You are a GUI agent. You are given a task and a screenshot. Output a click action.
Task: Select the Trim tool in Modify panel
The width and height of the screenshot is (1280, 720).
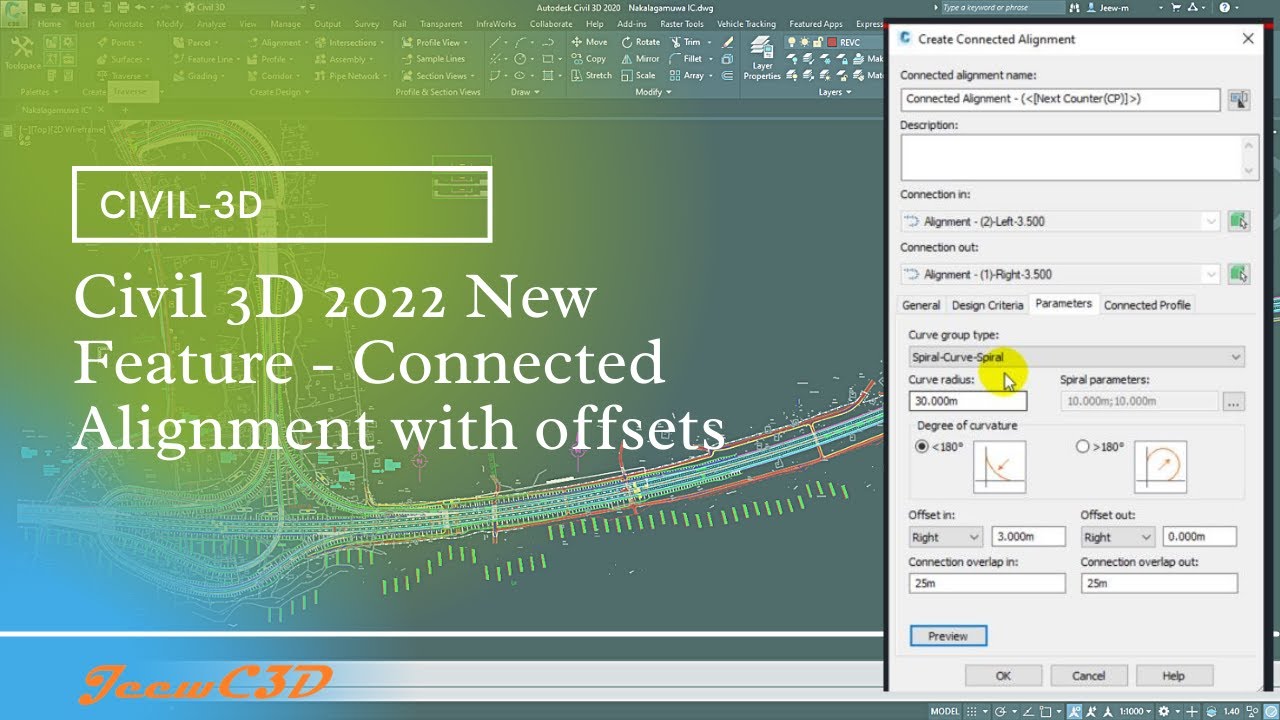[685, 42]
